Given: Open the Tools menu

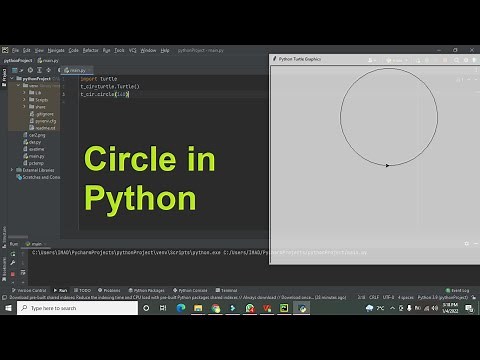Looking at the screenshot, I should click(x=119, y=50).
